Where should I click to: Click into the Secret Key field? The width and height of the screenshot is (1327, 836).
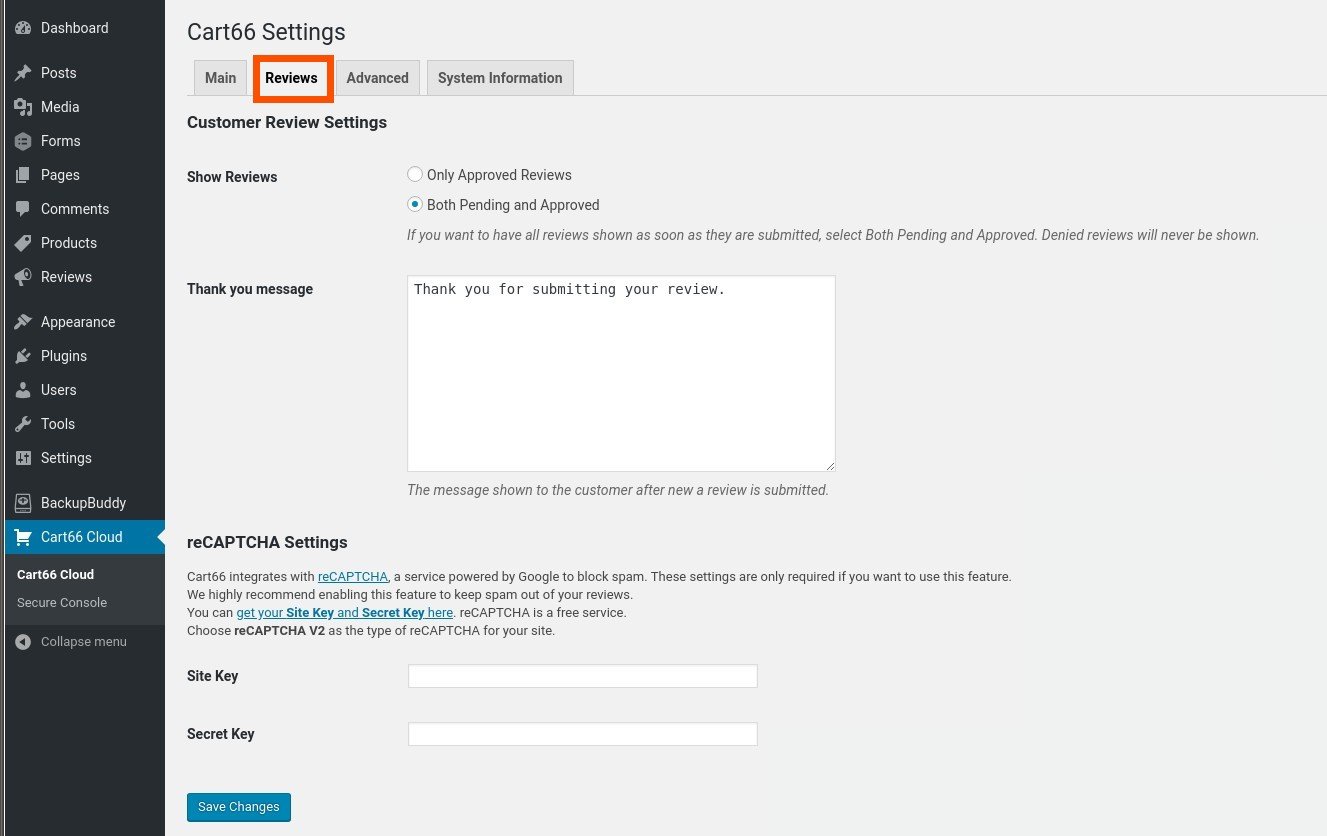click(583, 734)
